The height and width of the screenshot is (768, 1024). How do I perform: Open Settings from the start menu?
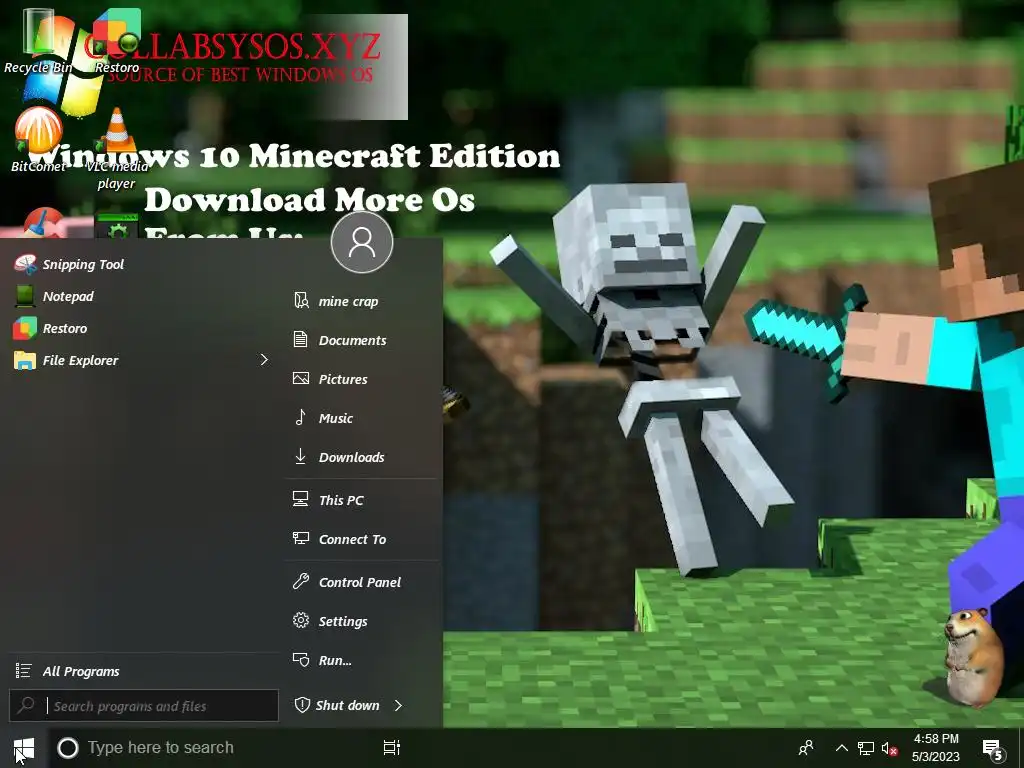pos(363,621)
